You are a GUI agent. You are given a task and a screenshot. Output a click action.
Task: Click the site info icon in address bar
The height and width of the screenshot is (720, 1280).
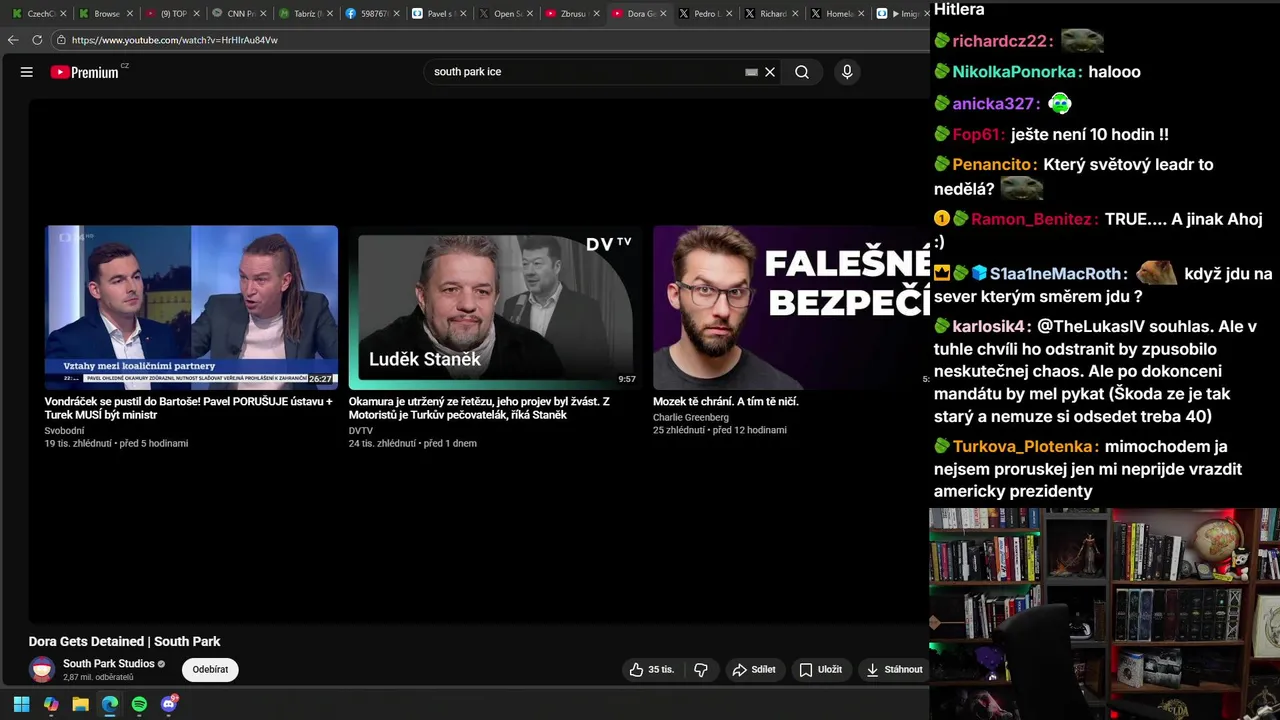[61, 40]
